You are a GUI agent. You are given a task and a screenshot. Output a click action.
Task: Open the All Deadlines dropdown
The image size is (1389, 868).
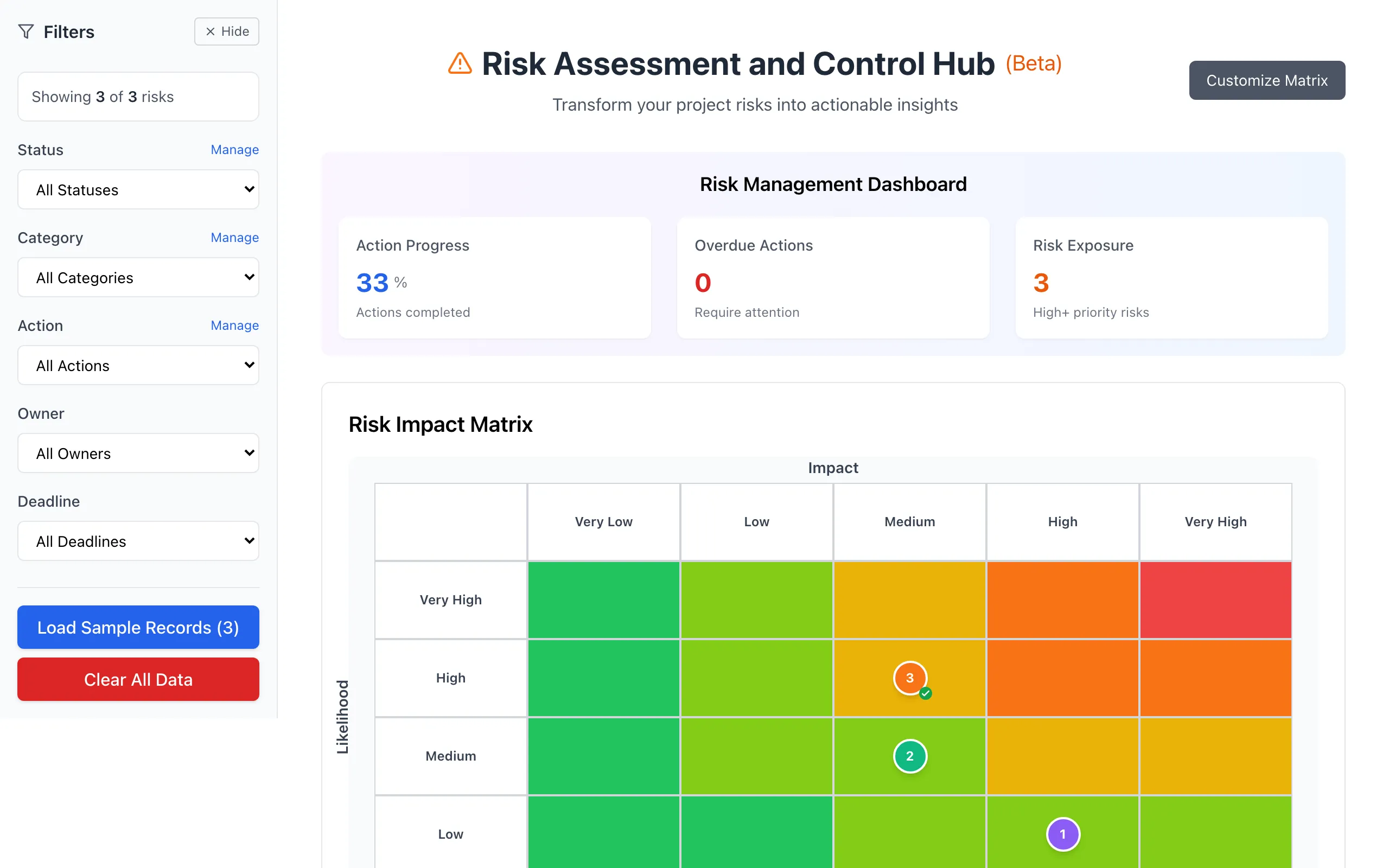point(138,541)
